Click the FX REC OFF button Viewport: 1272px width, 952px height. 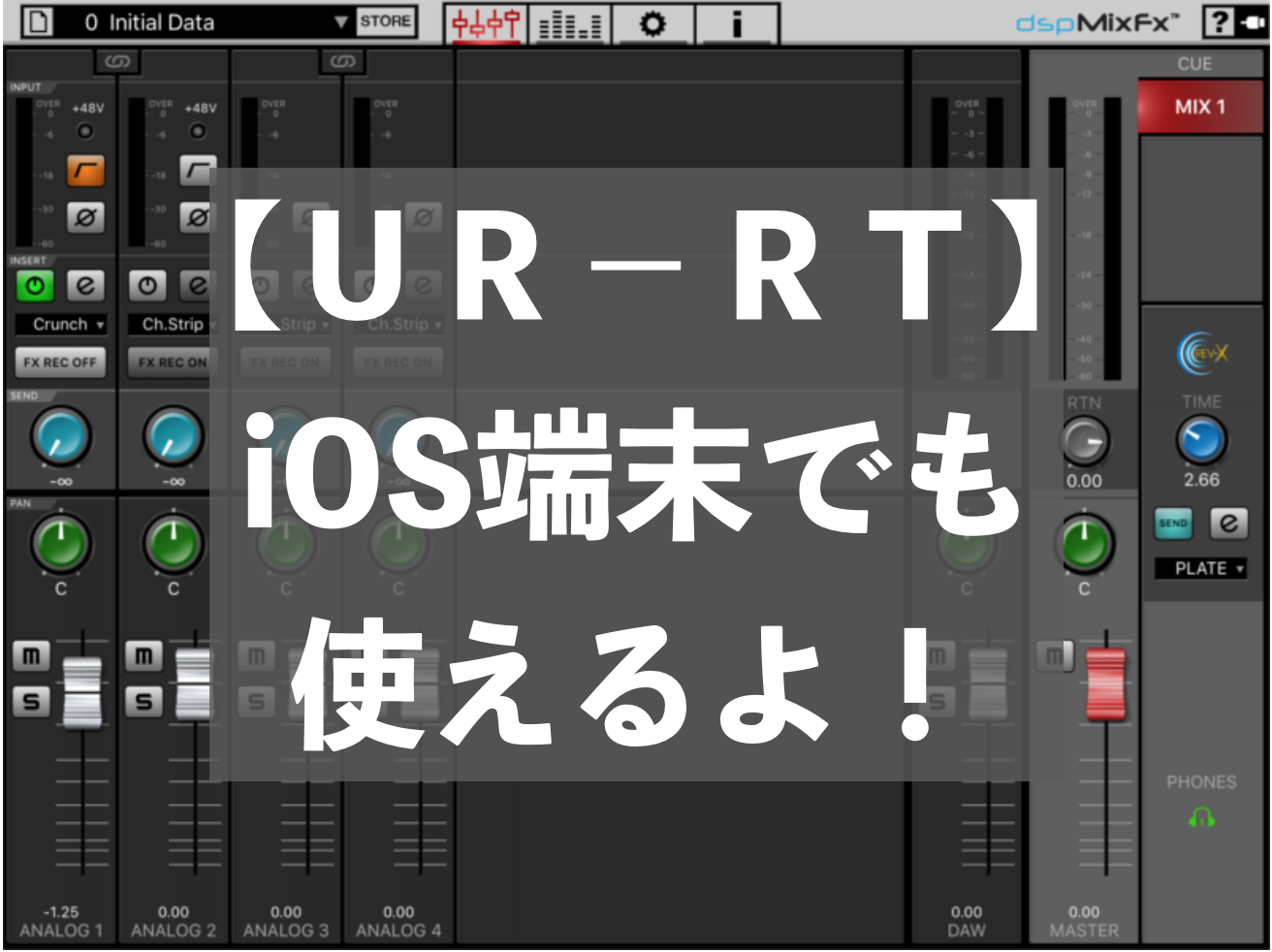click(x=60, y=363)
